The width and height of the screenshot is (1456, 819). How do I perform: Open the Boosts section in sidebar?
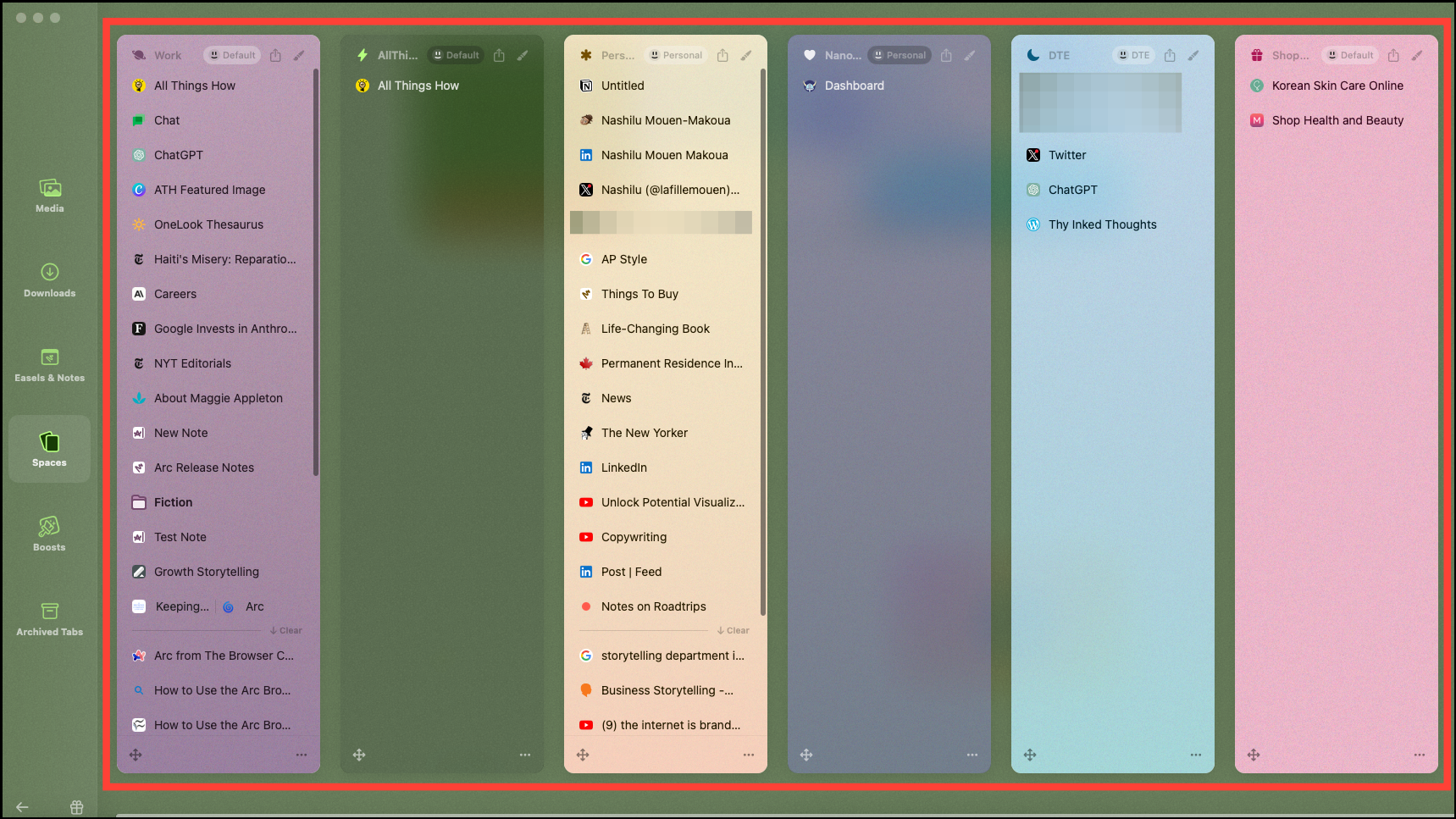click(49, 534)
